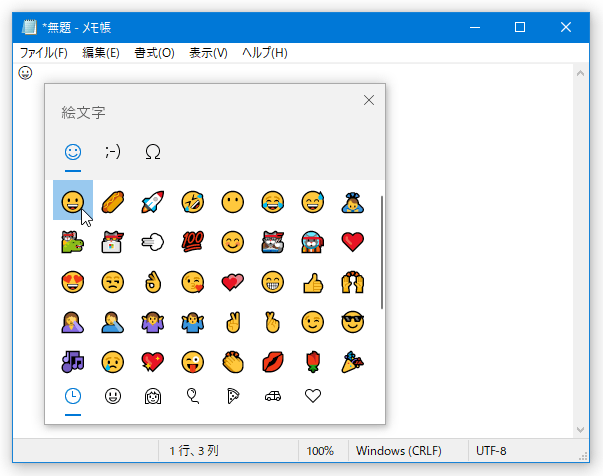Open the heart symbols emoji category
Viewport: 603px width, 476px height.
pos(313,396)
